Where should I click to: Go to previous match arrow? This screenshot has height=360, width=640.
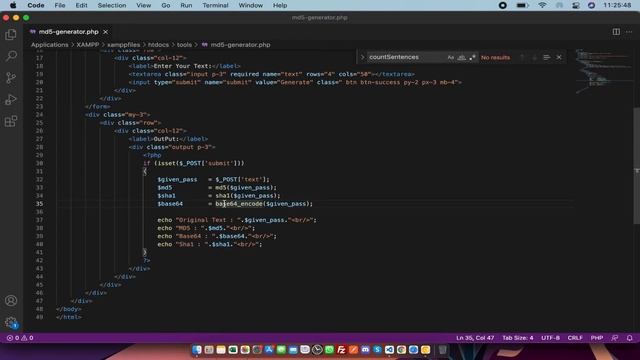pos(522,57)
